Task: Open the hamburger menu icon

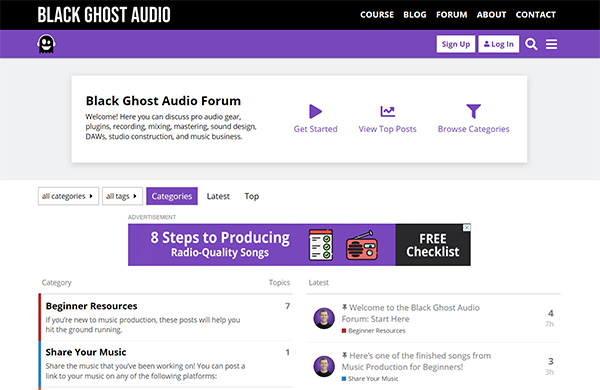Action: [x=551, y=44]
